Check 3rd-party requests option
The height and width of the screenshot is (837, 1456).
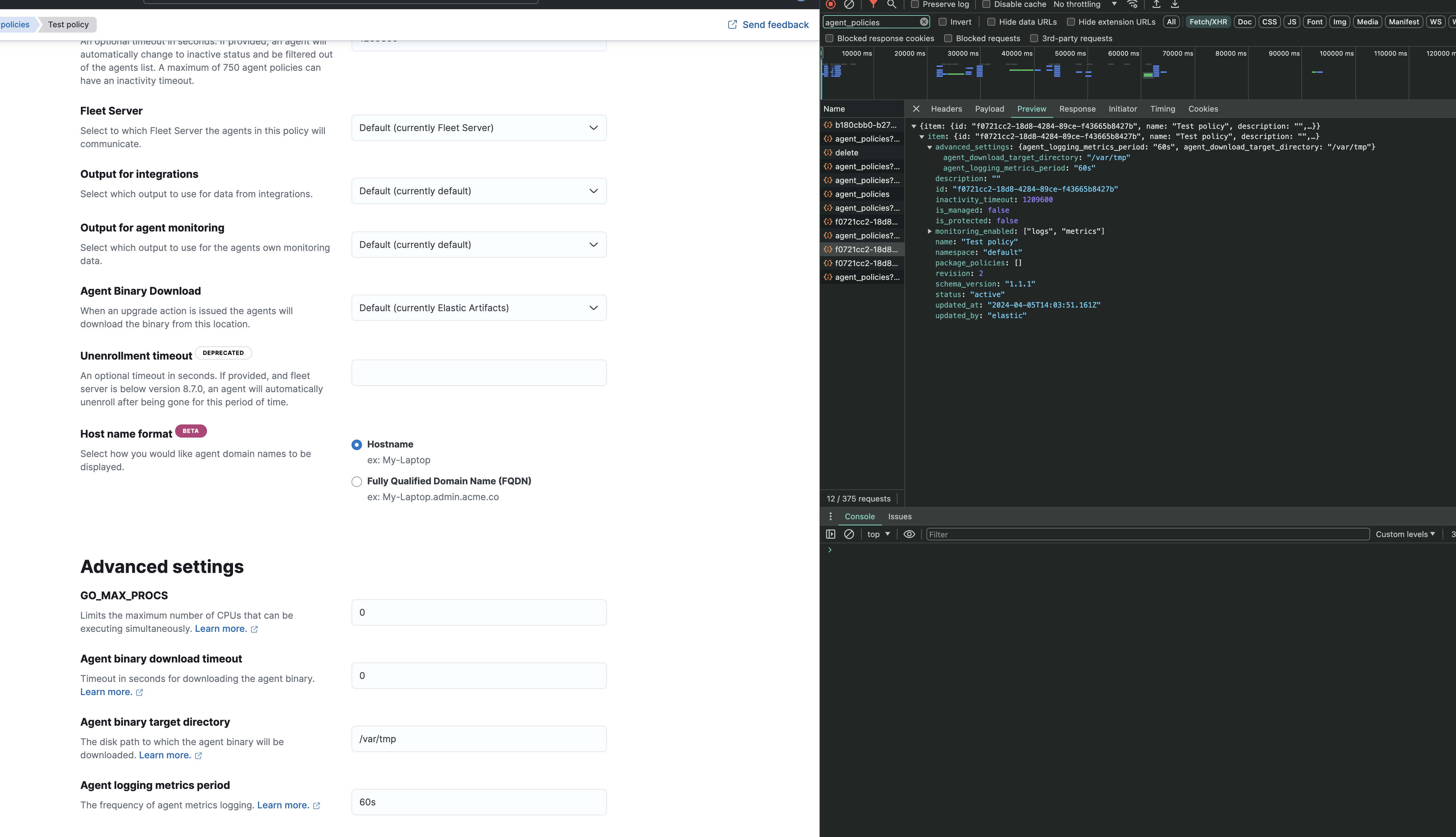(1034, 39)
